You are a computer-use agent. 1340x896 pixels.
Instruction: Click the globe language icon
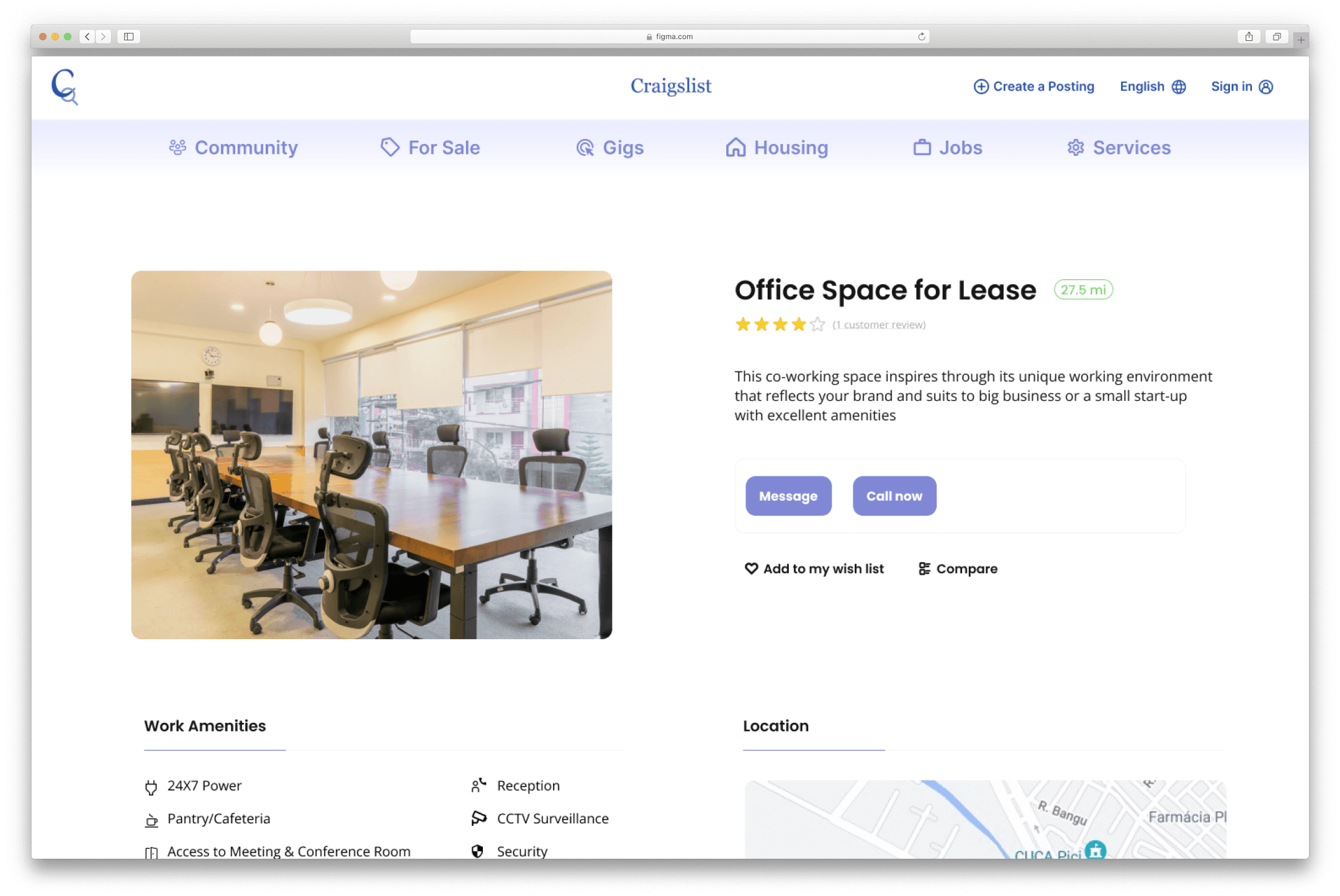coord(1179,87)
